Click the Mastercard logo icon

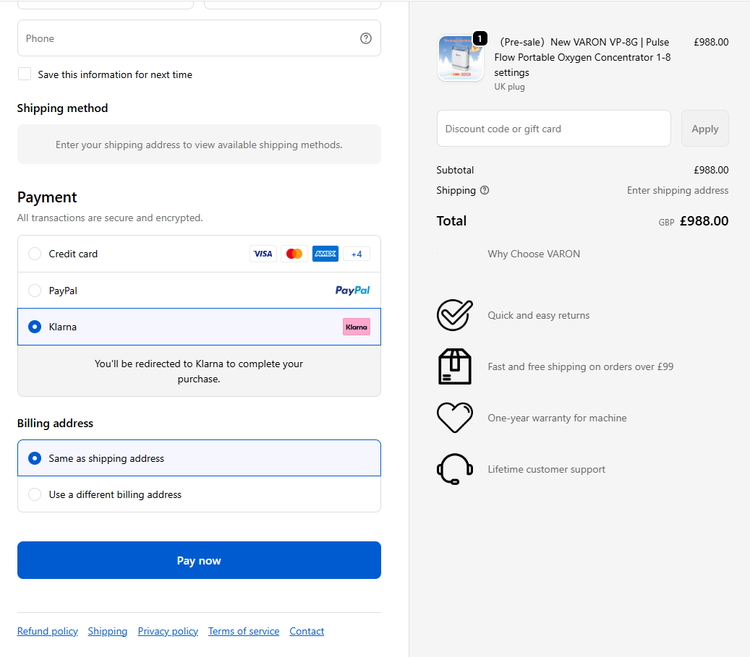pyautogui.click(x=294, y=254)
